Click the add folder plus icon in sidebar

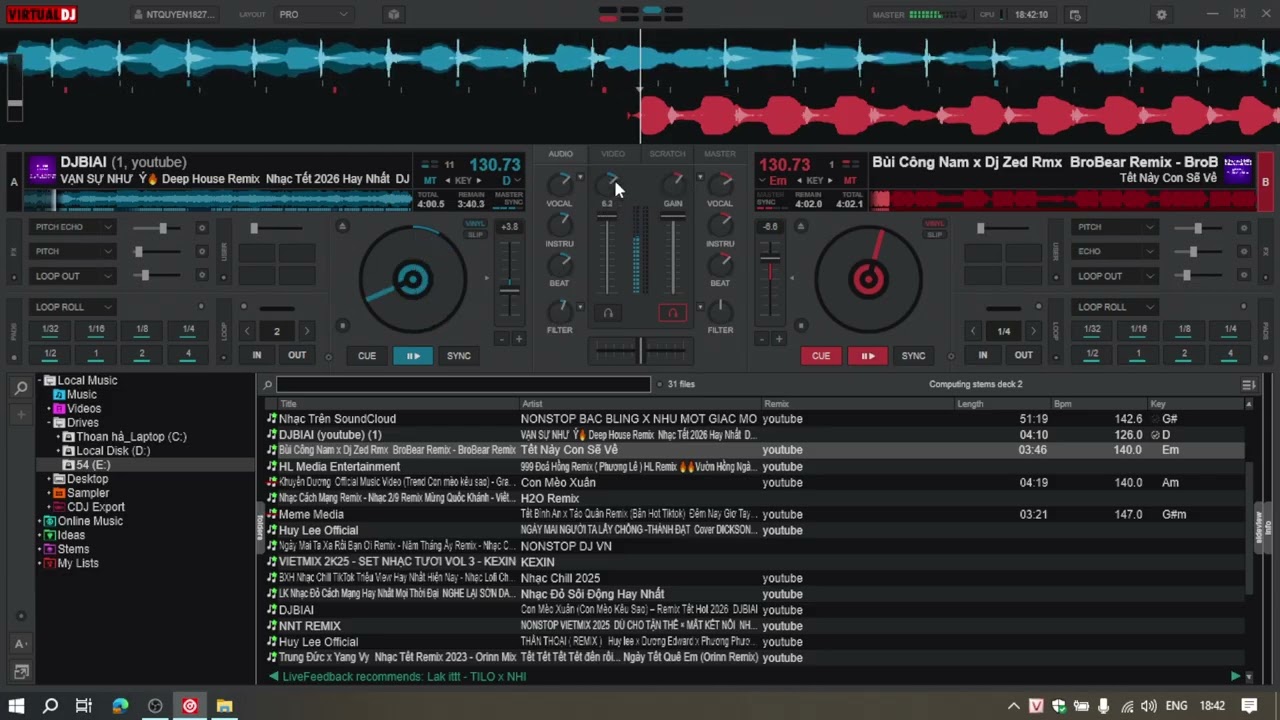20,414
